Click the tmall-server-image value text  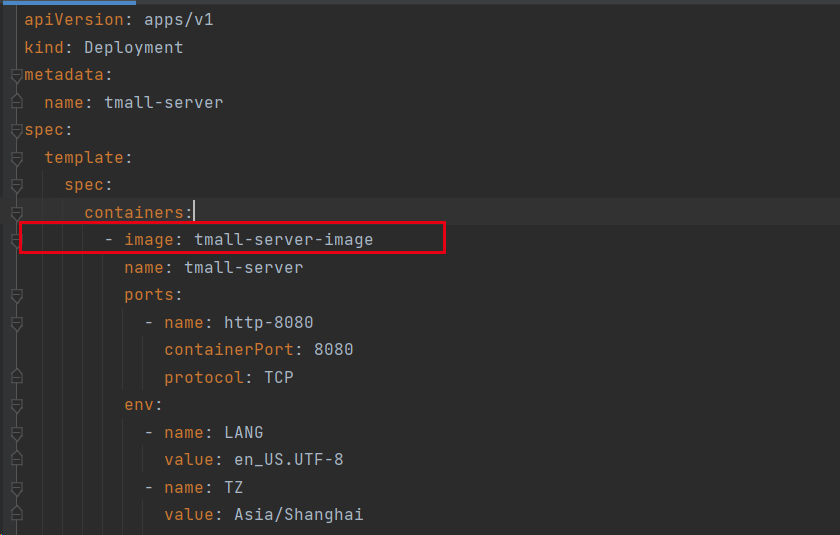(283, 240)
